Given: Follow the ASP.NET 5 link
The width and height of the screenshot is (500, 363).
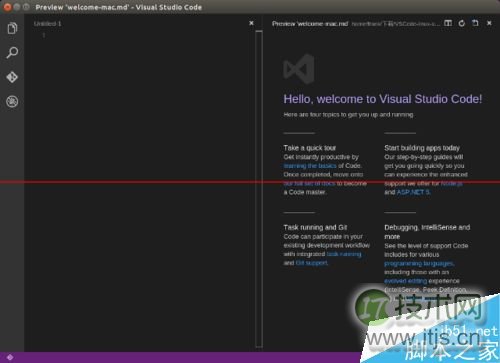Looking at the screenshot, I should tap(413, 192).
